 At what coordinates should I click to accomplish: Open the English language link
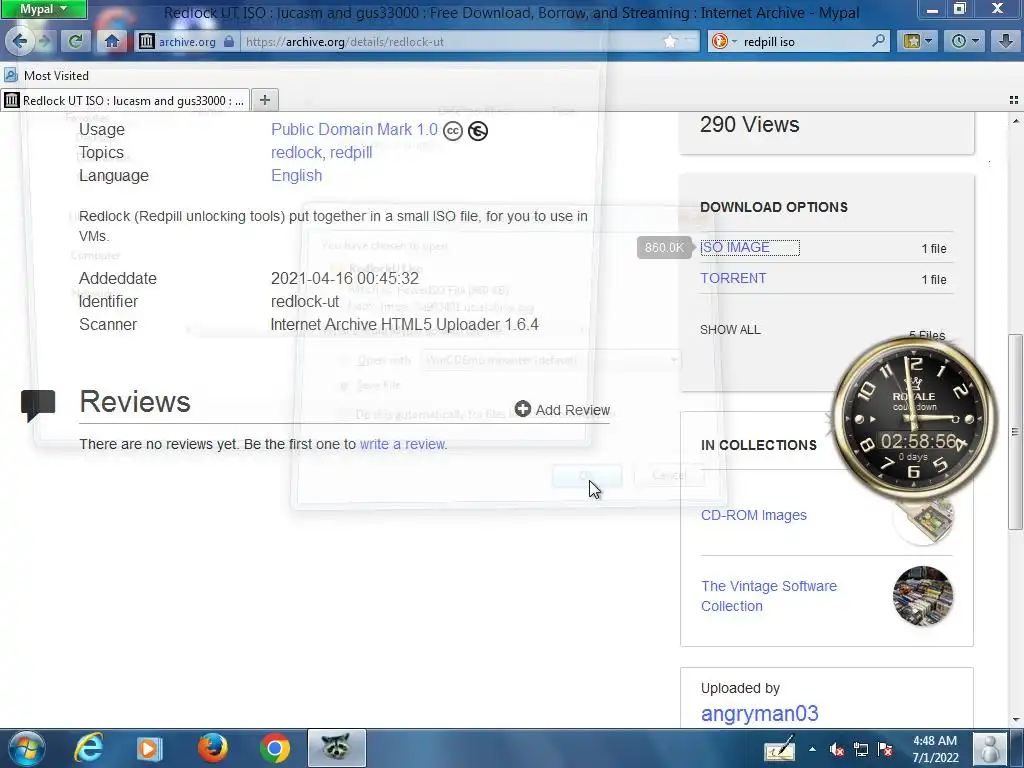click(296, 176)
